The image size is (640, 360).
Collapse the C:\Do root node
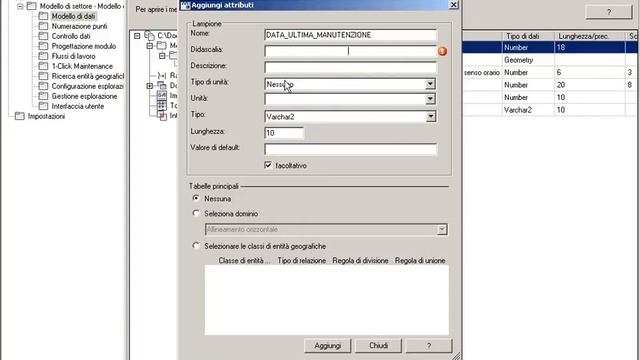[138, 36]
